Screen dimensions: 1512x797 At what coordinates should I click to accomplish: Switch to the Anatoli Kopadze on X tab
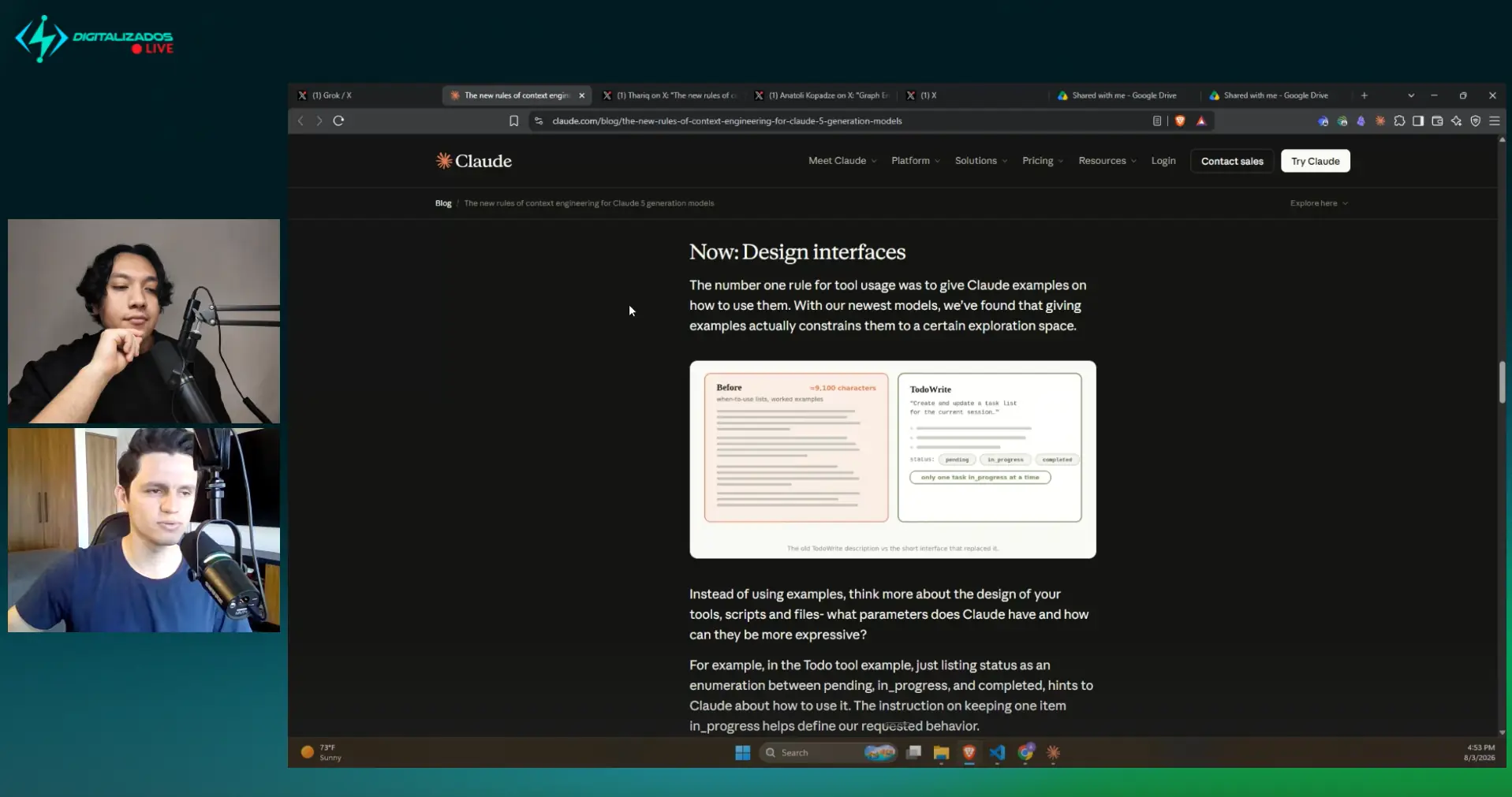coord(823,95)
